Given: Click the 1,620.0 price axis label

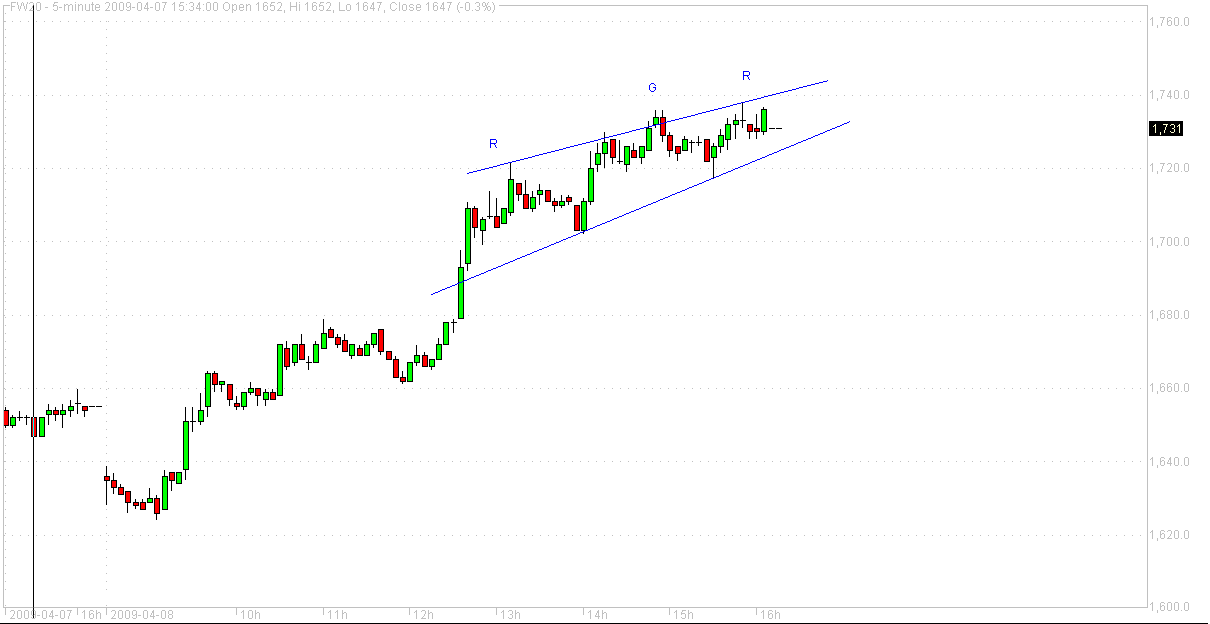Looking at the screenshot, I should [x=1171, y=535].
